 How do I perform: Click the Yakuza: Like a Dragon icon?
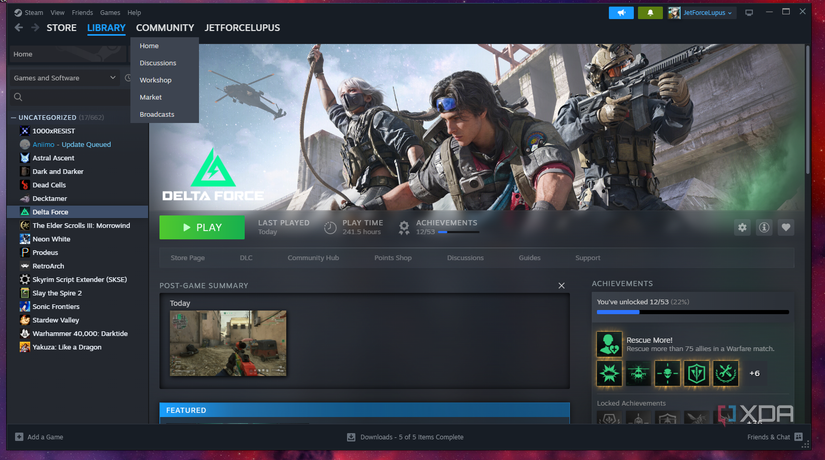tap(25, 347)
